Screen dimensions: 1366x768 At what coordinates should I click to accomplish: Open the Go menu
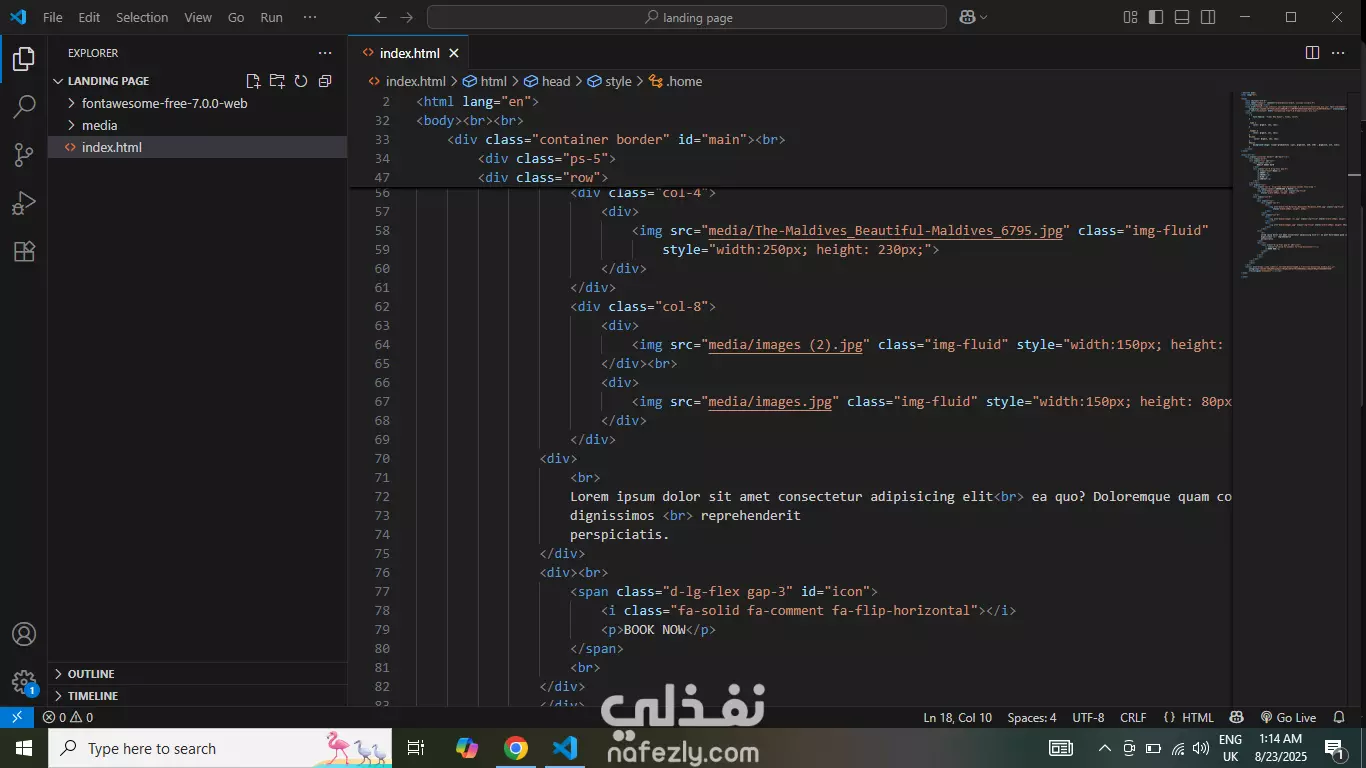[236, 17]
